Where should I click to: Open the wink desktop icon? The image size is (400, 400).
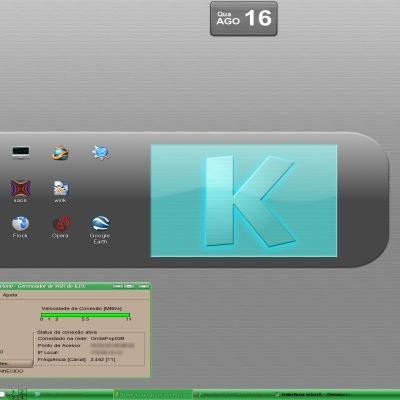pos(60,192)
